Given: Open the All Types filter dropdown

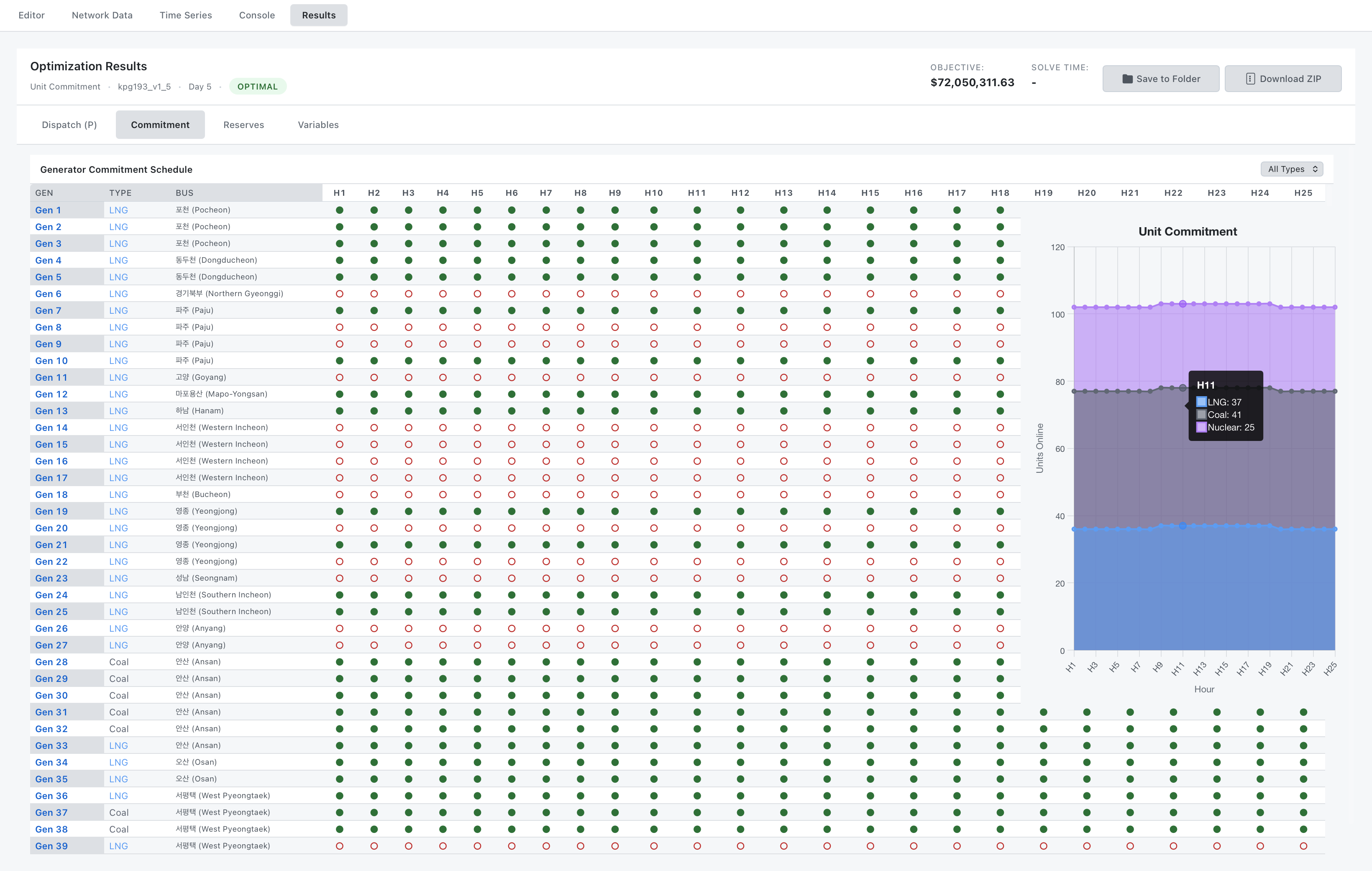Looking at the screenshot, I should [1290, 169].
